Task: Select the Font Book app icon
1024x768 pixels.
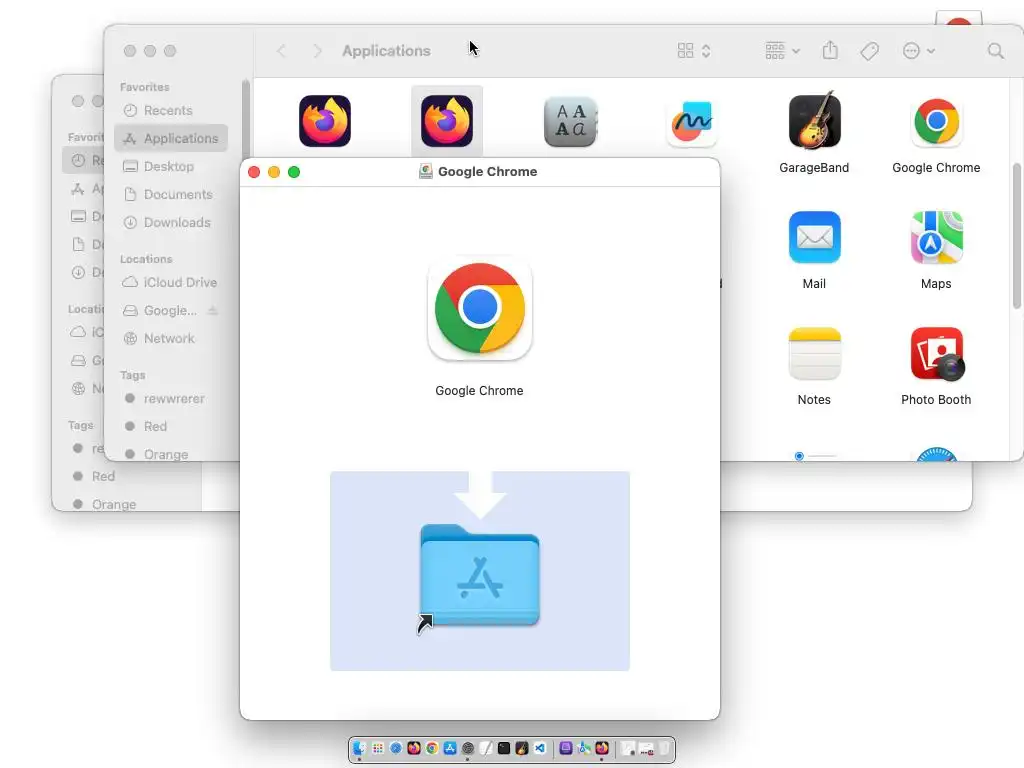Action: click(570, 121)
